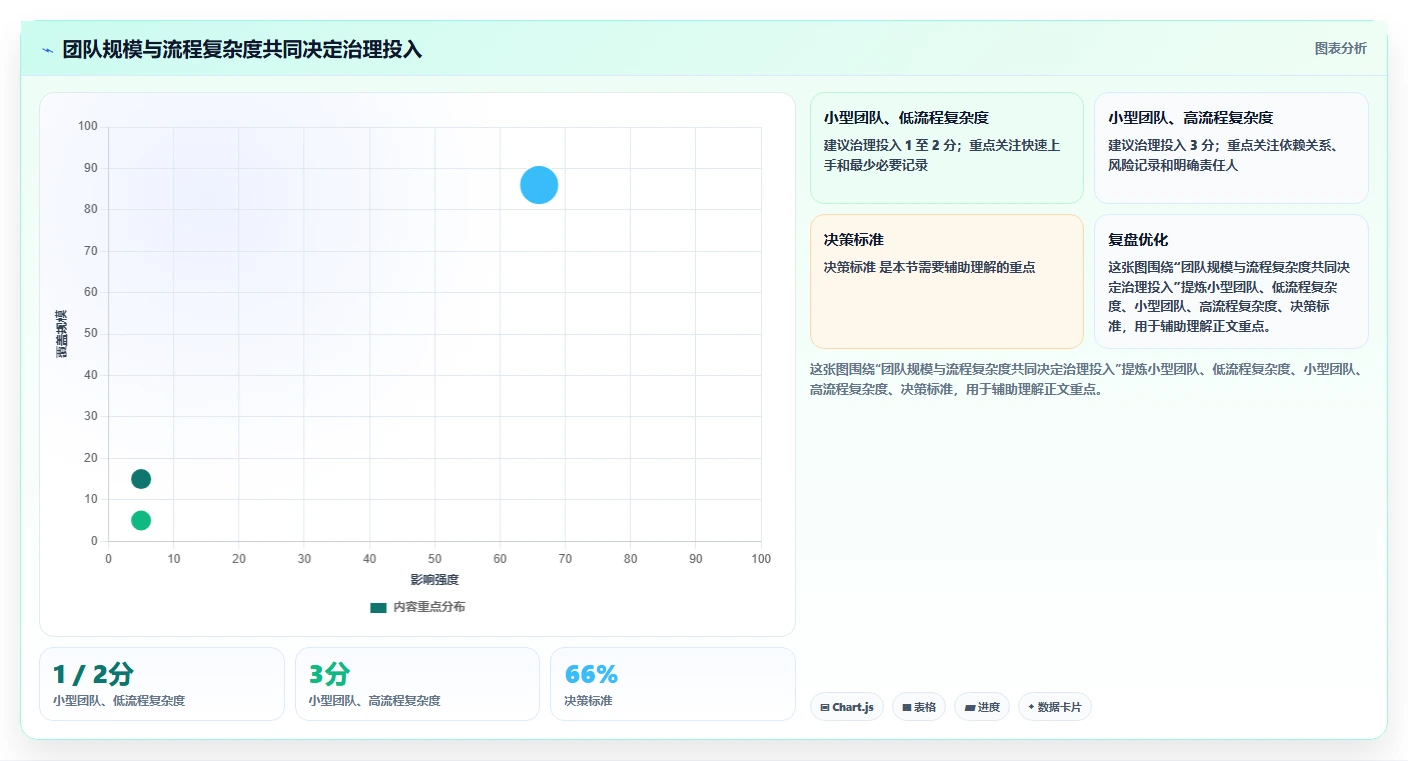Click the summary paragraph below the cards
This screenshot has height=761, width=1408.
(x=1088, y=380)
